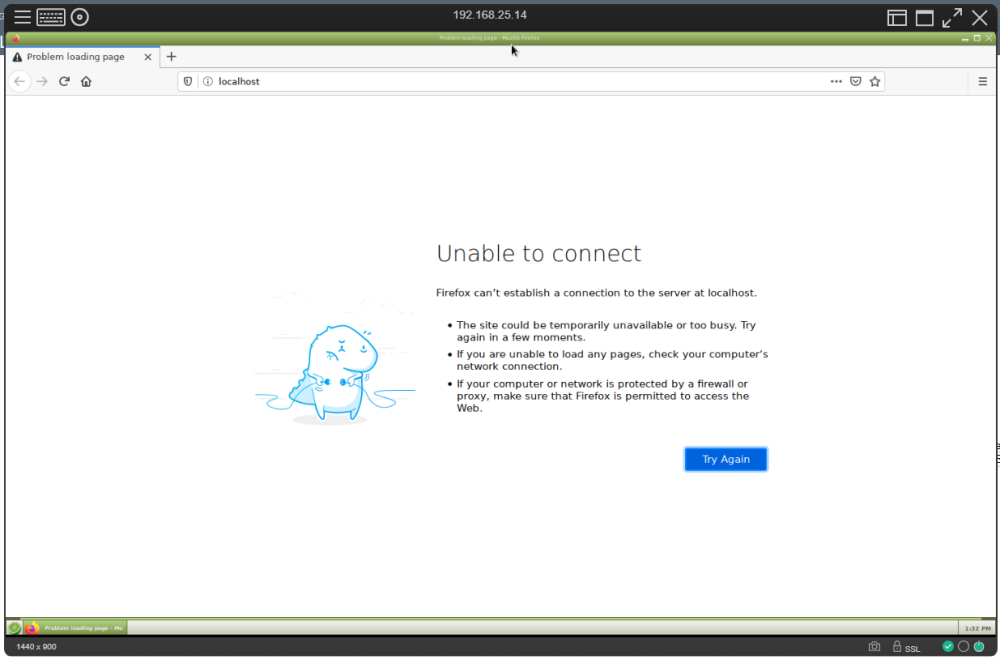Image resolution: width=1000 pixels, height=660 pixels.
Task: Close the Mozilla Firefox window
Action: 989,38
